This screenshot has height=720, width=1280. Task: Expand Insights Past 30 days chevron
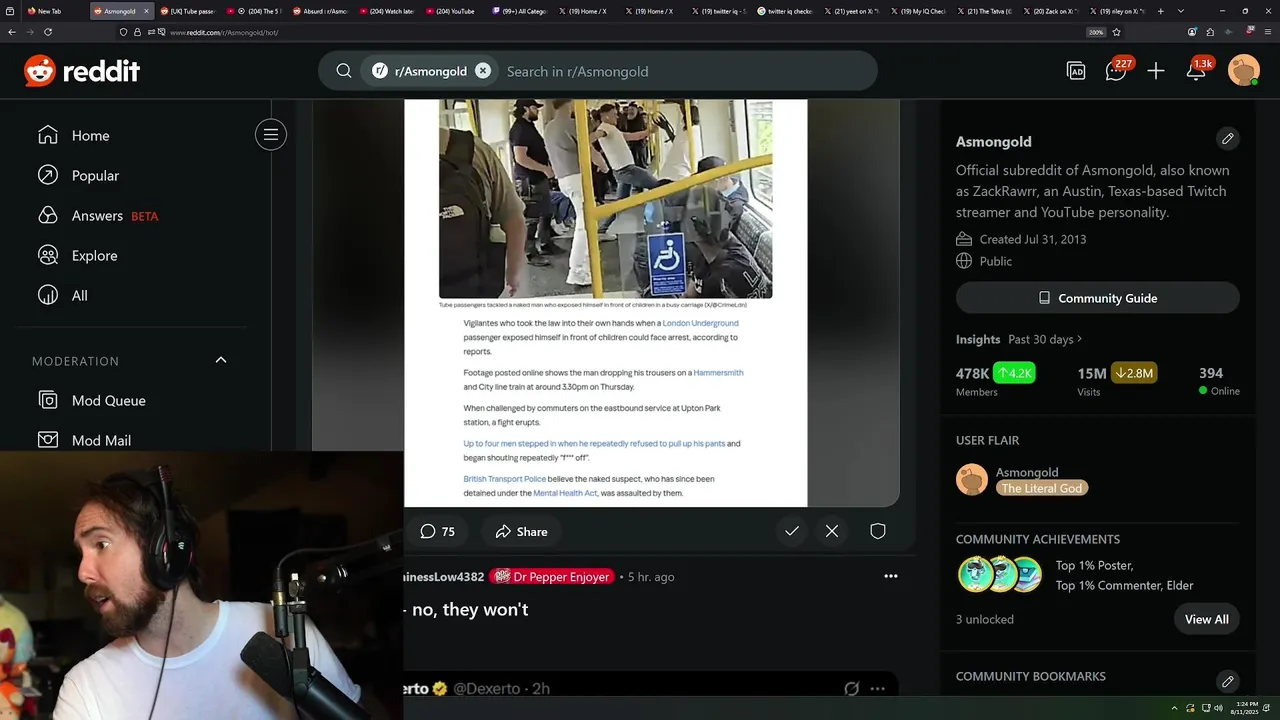click(x=1079, y=339)
